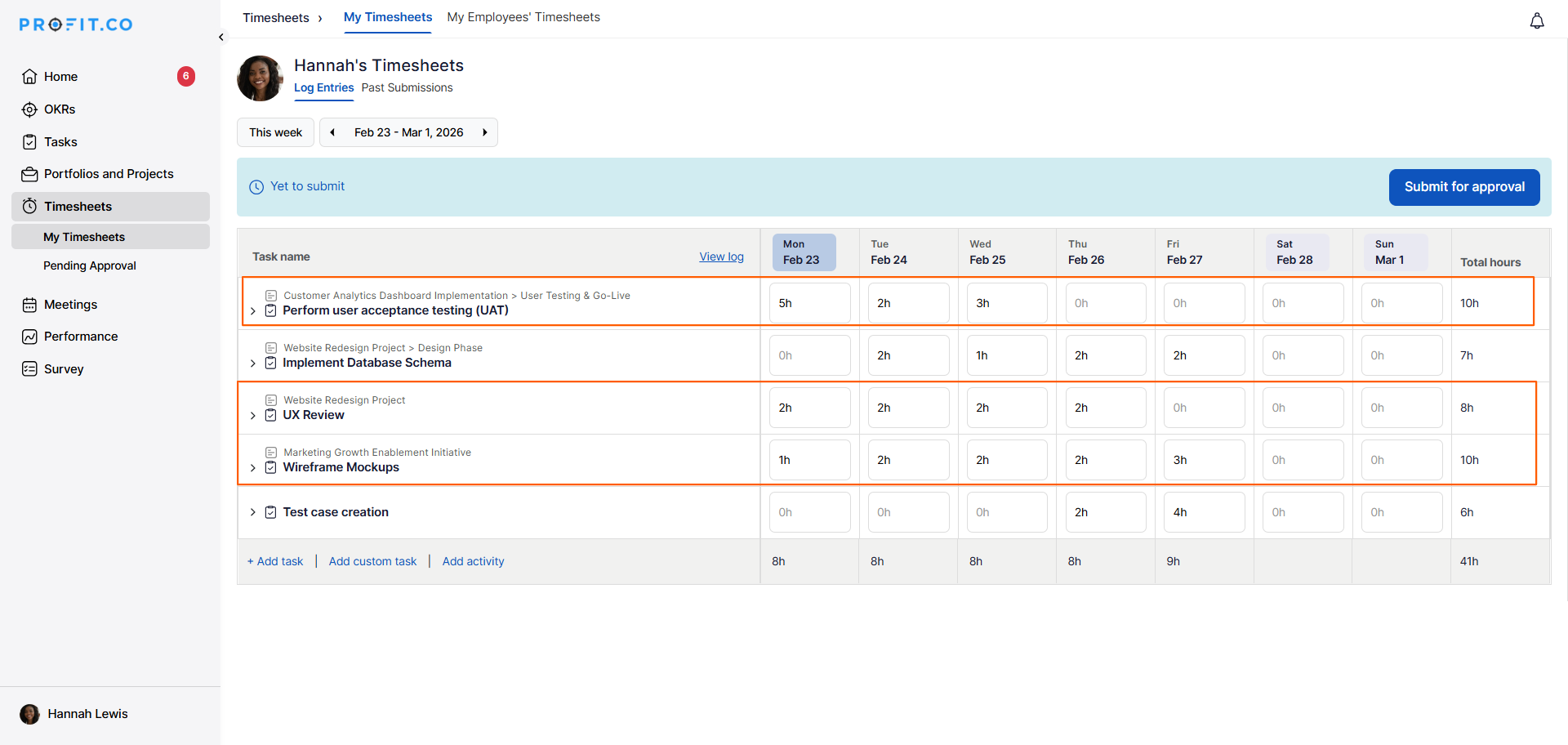Open Portfolios and Projects
1568x745 pixels.
point(108,174)
